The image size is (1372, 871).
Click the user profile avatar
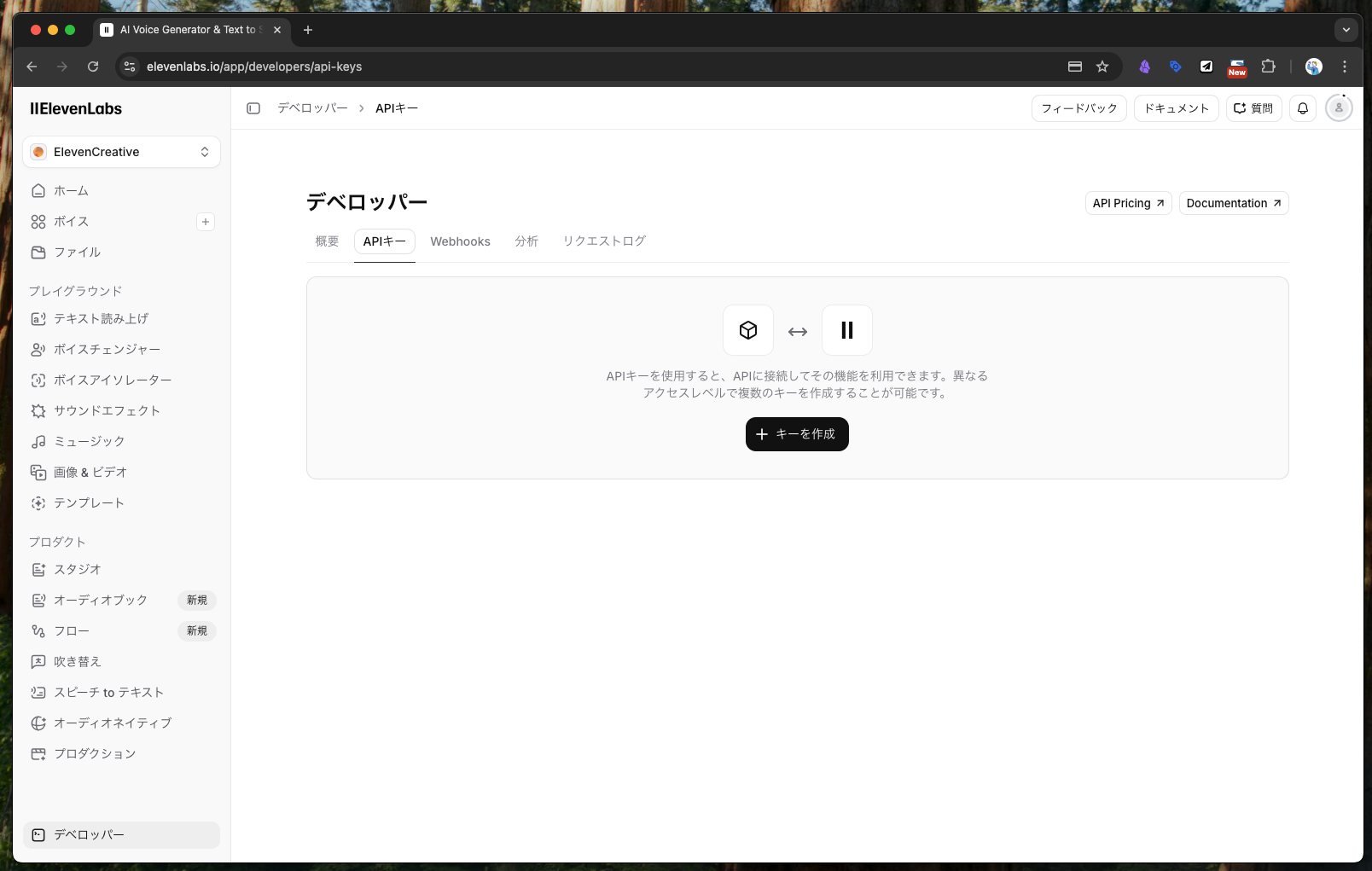[x=1339, y=108]
